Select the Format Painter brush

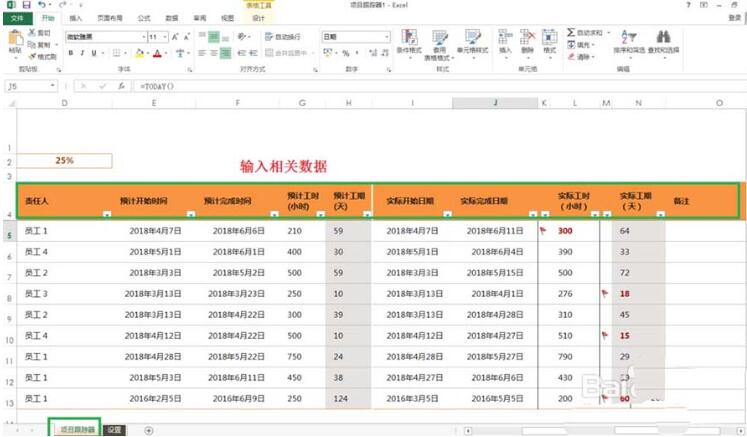pyautogui.click(x=32, y=56)
